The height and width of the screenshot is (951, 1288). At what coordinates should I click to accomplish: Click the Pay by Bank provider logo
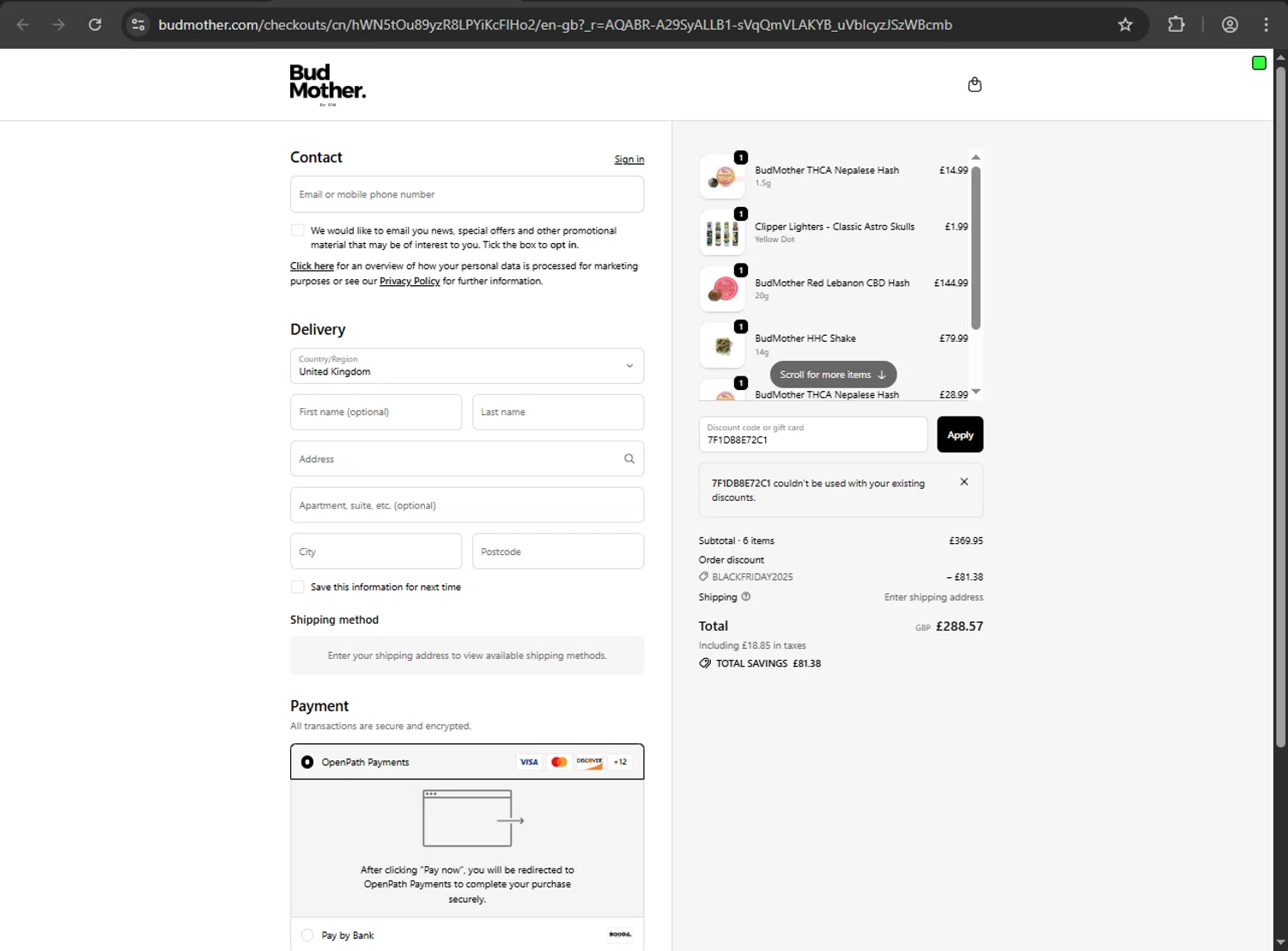point(620,935)
